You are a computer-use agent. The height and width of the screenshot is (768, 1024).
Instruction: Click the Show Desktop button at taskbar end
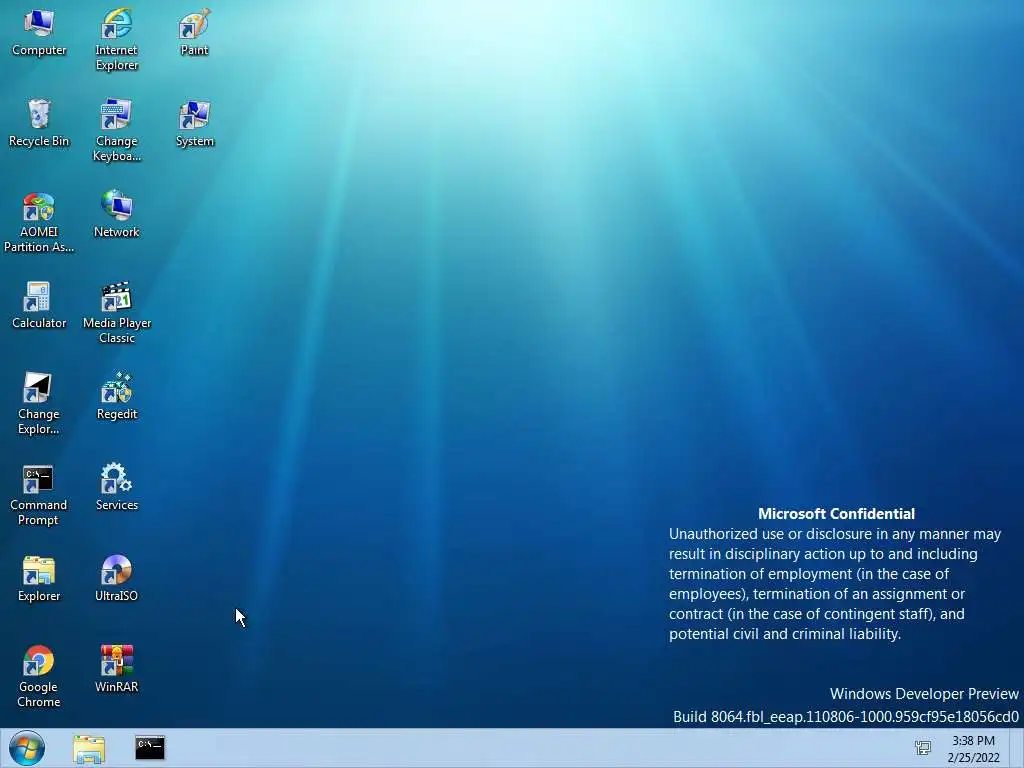click(1017, 748)
